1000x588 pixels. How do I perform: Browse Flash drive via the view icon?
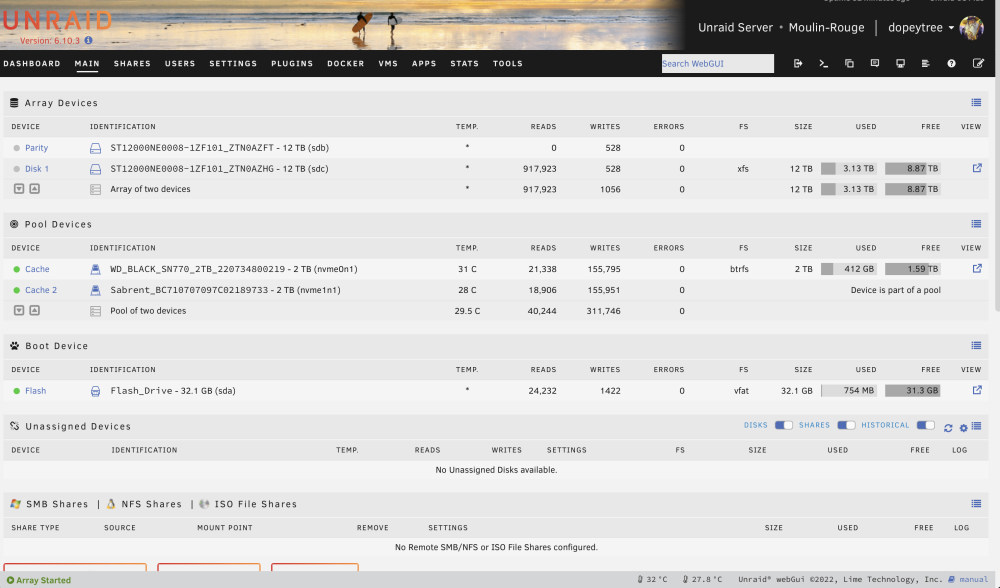[x=976, y=390]
